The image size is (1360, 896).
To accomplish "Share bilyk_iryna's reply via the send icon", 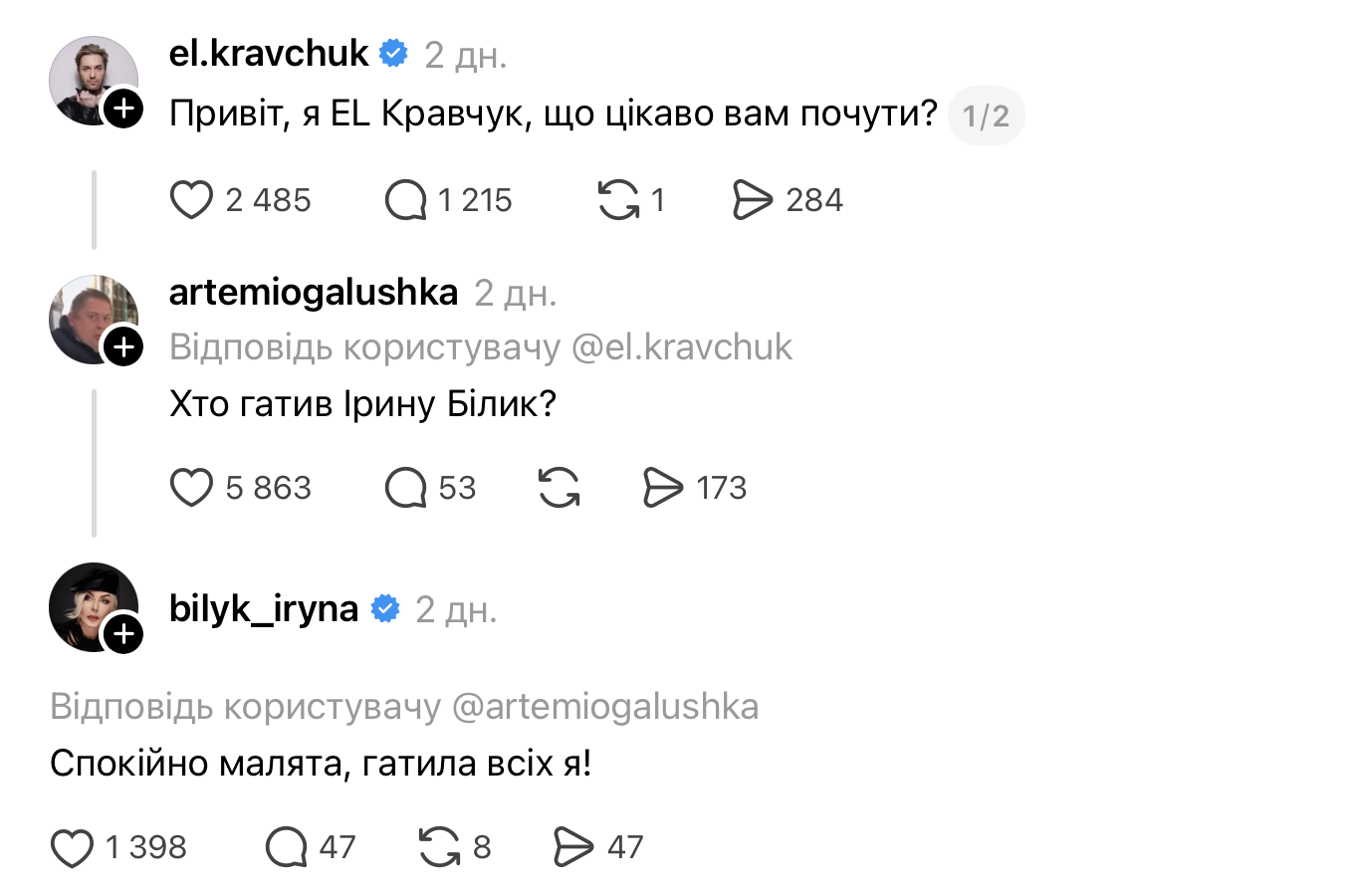I will coord(573,848).
